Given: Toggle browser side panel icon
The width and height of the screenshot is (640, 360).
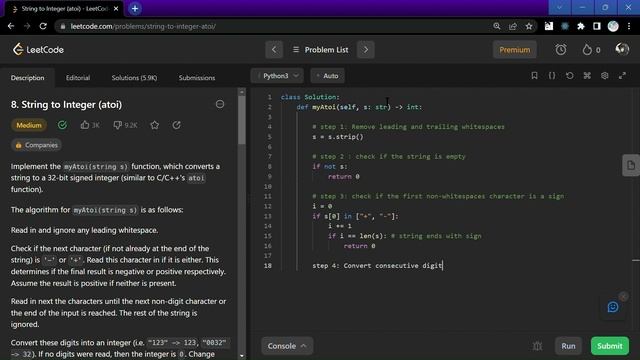Looking at the screenshot, I should (597, 26).
